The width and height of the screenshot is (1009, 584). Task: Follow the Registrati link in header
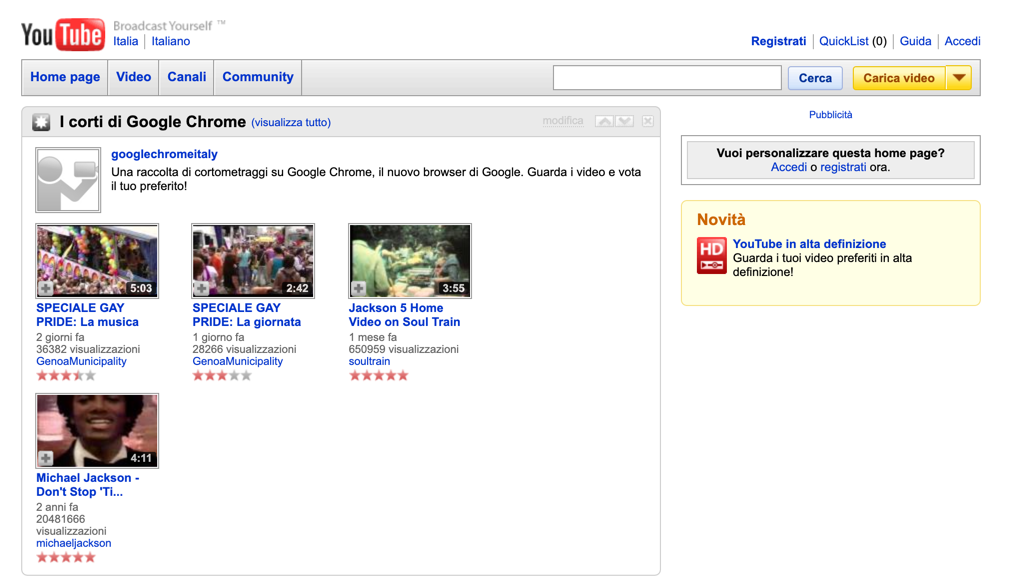778,41
